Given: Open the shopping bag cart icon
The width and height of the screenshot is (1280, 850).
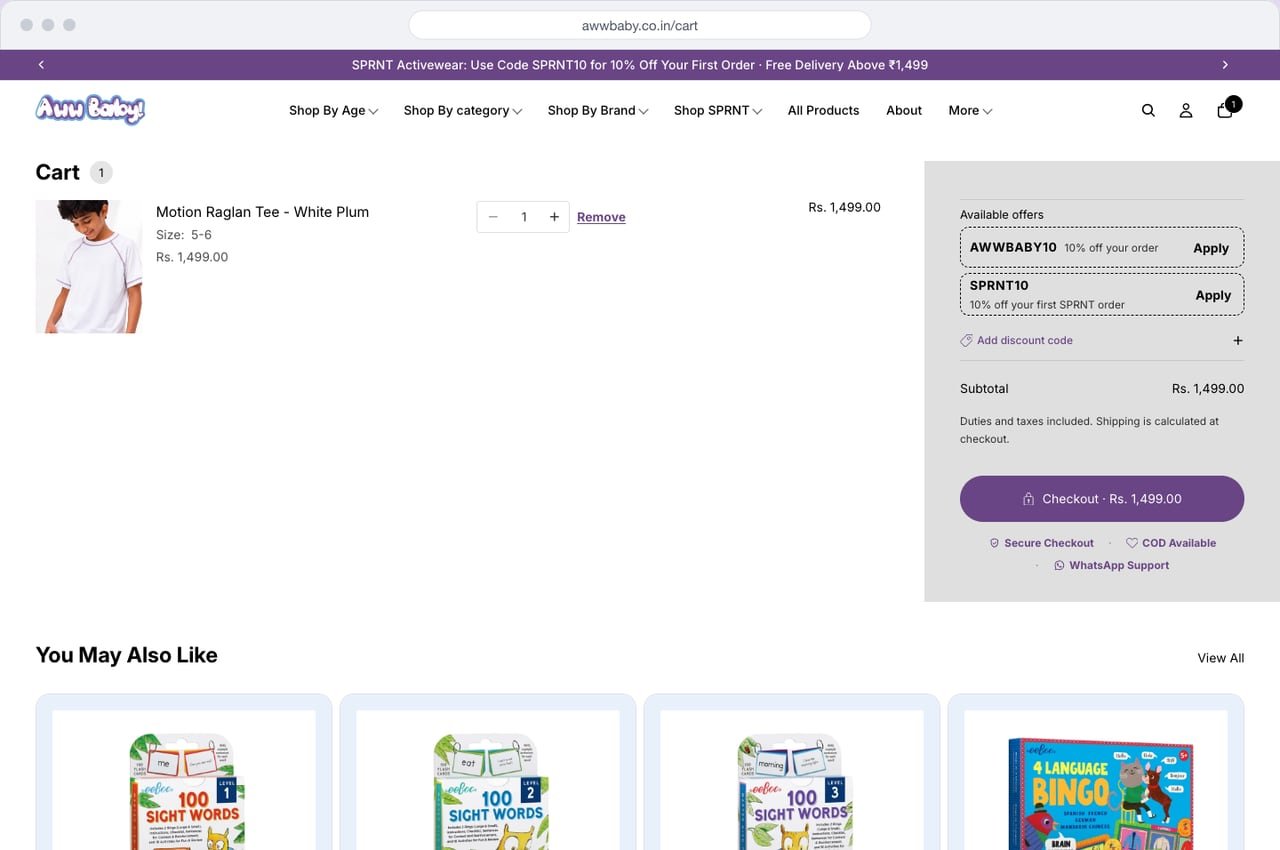Looking at the screenshot, I should (1225, 110).
